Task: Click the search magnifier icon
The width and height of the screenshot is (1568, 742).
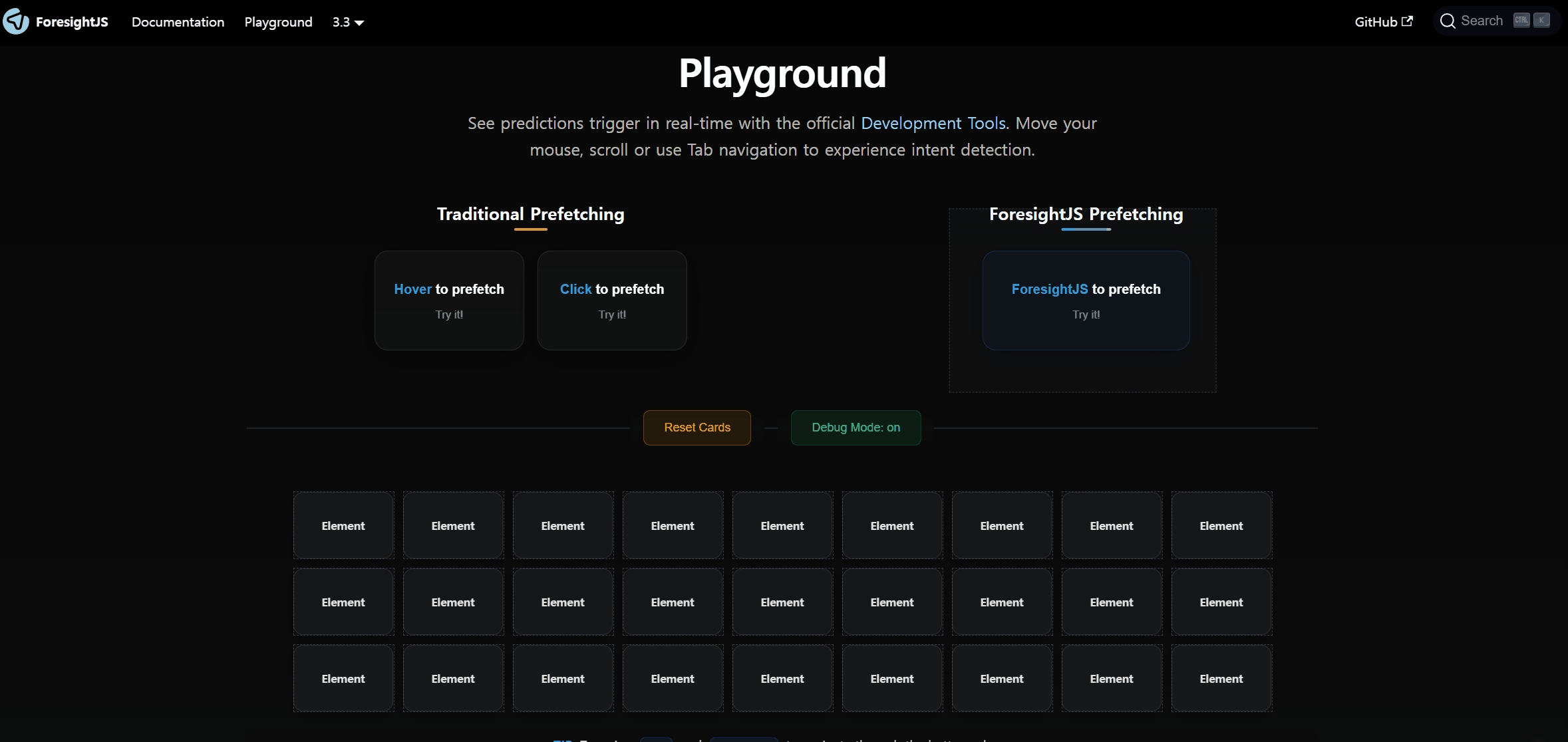Action: (x=1448, y=21)
